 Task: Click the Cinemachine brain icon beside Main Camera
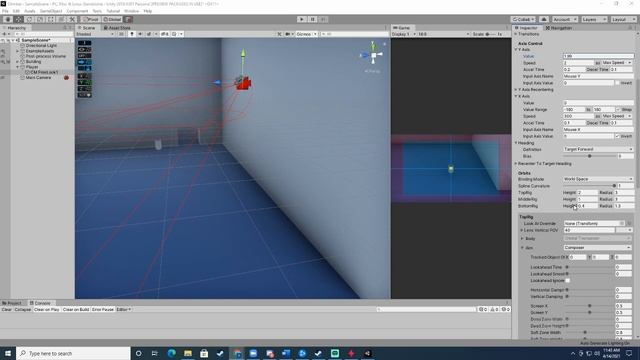(66, 78)
